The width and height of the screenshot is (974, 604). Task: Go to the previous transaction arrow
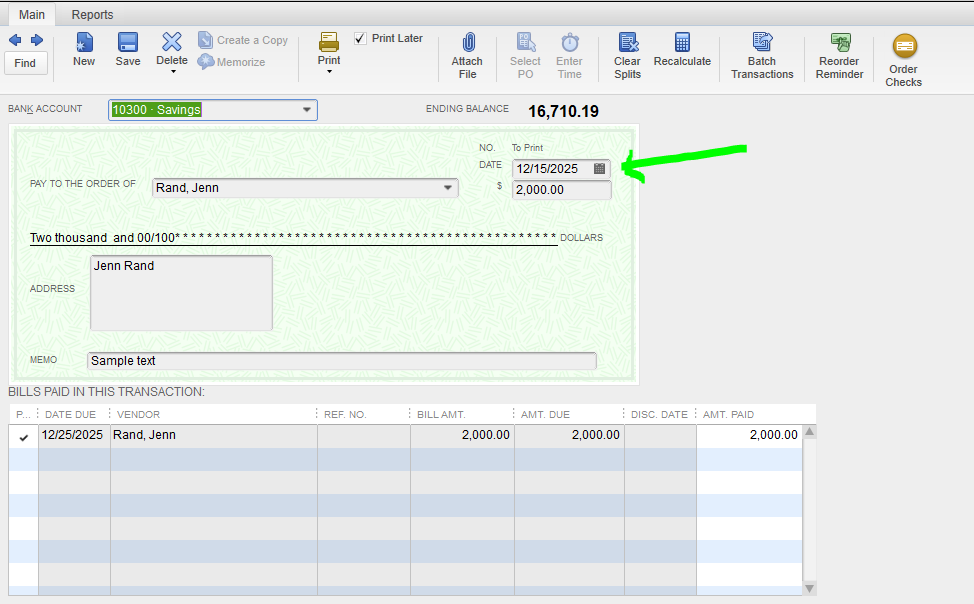[15, 40]
